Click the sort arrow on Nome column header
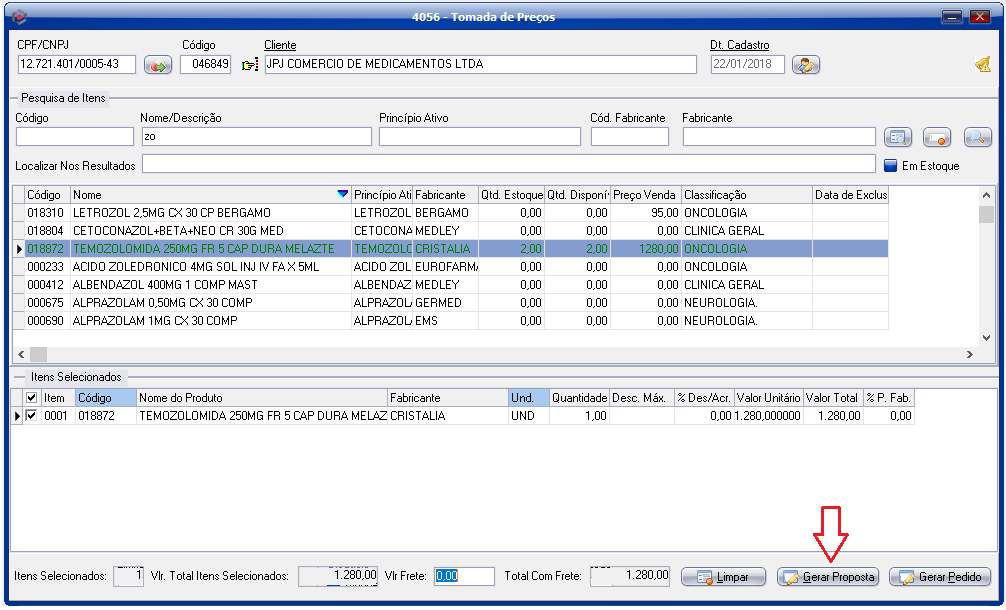1006x610 pixels. pyautogui.click(x=343, y=195)
